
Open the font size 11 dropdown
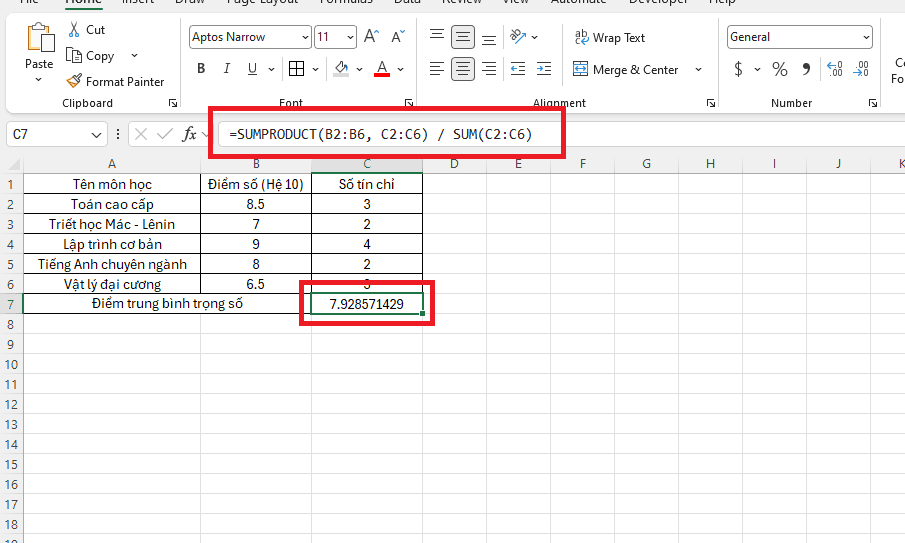point(350,38)
